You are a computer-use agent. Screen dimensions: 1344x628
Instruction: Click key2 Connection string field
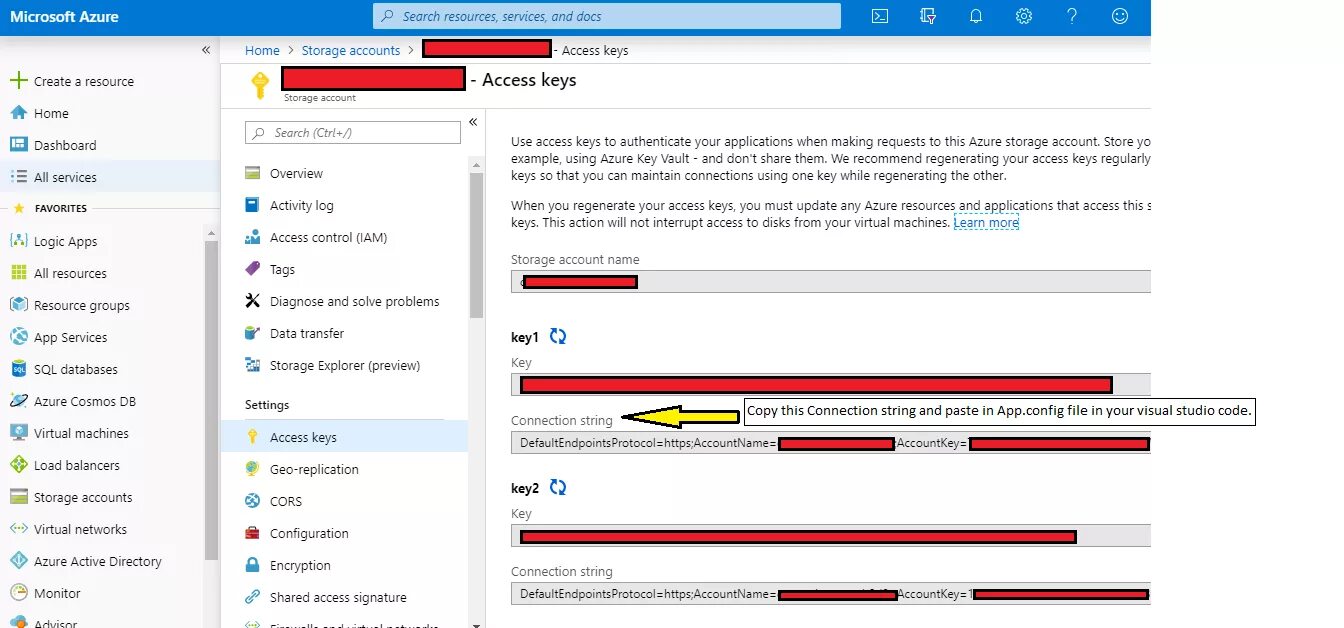831,594
